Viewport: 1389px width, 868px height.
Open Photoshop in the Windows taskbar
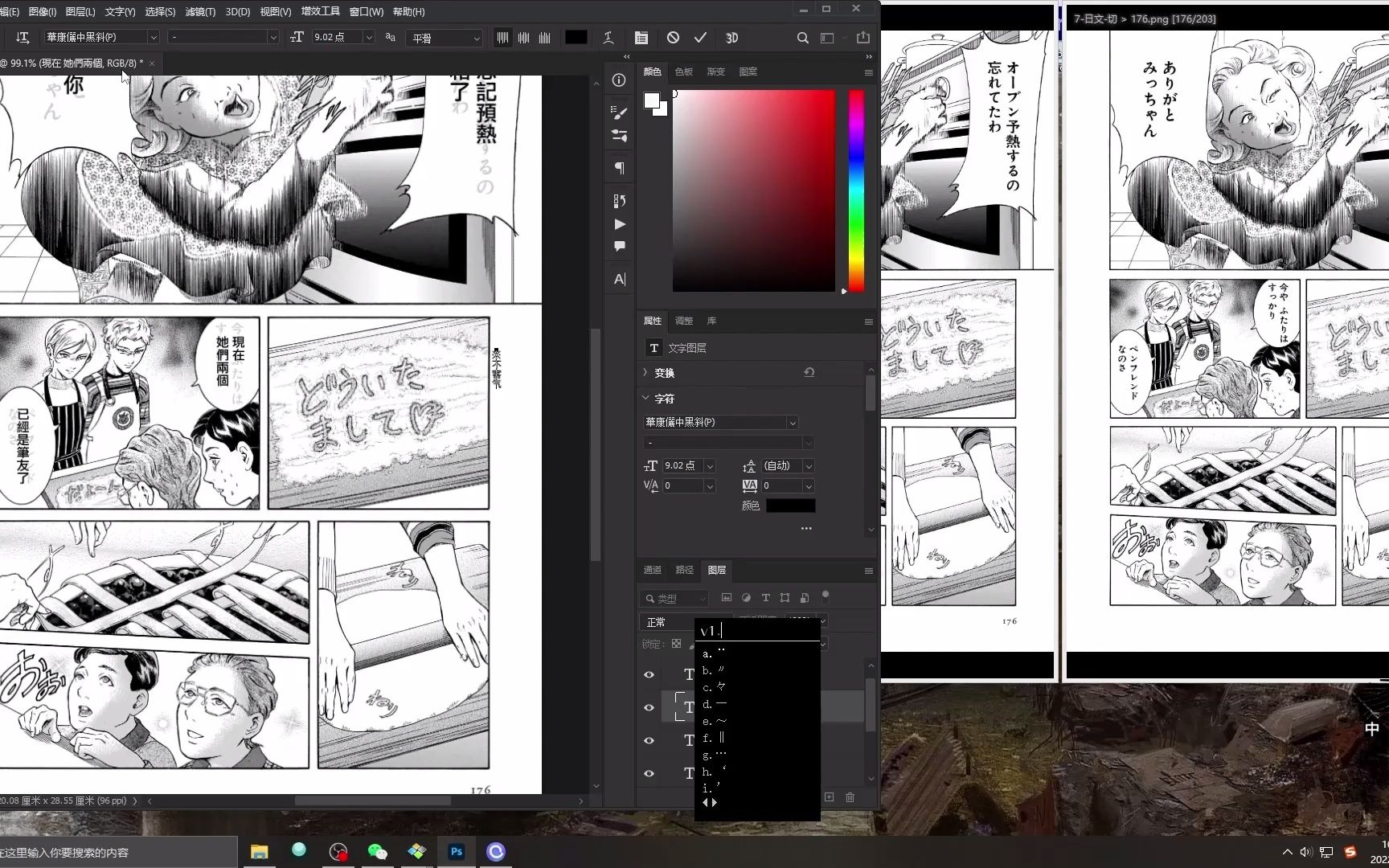coord(457,852)
